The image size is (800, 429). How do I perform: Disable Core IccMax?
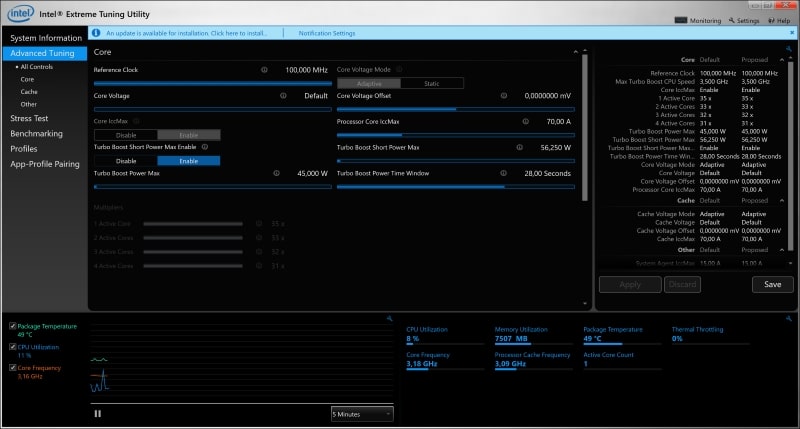(x=126, y=135)
